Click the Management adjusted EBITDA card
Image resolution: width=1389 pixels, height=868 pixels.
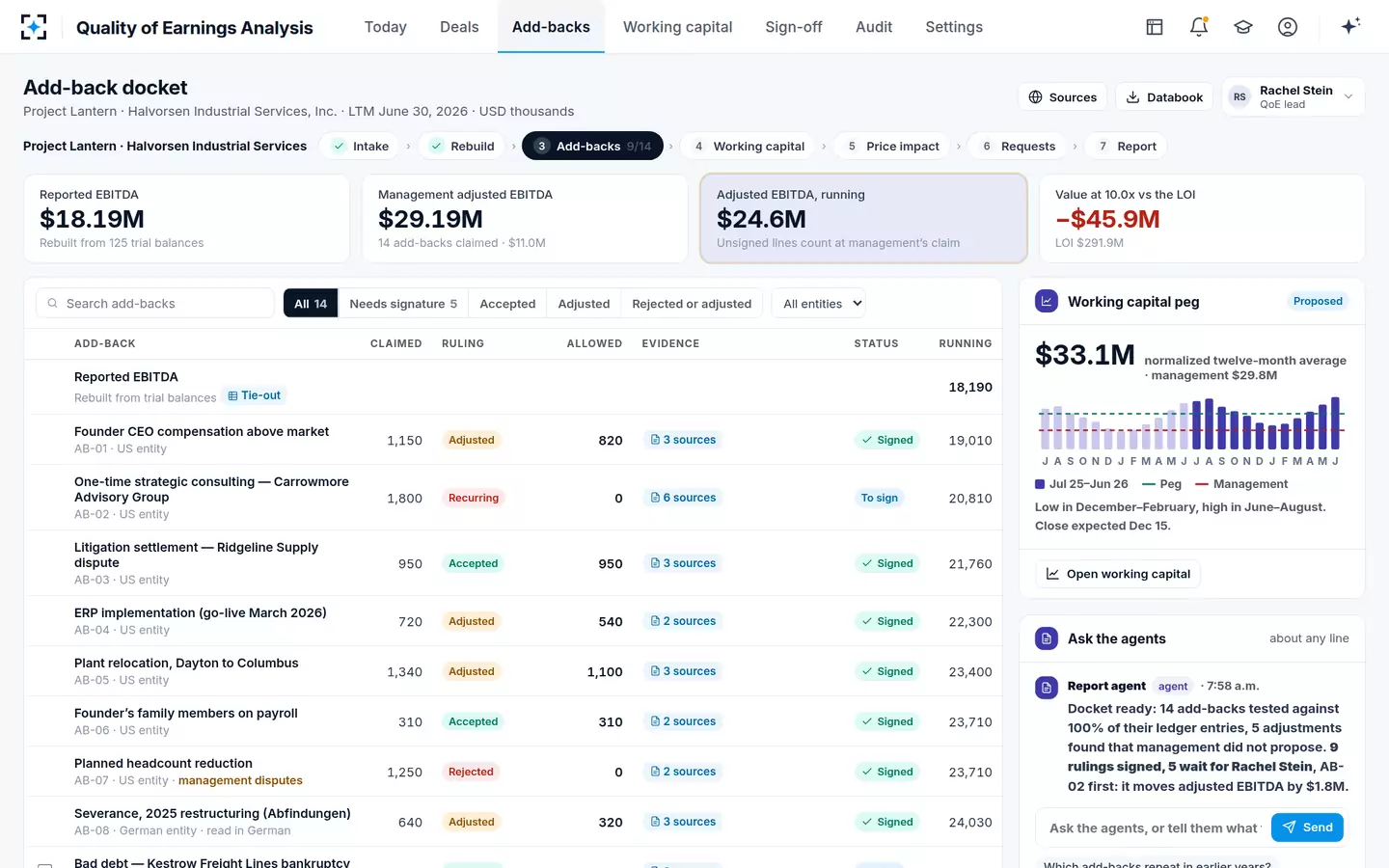click(525, 218)
